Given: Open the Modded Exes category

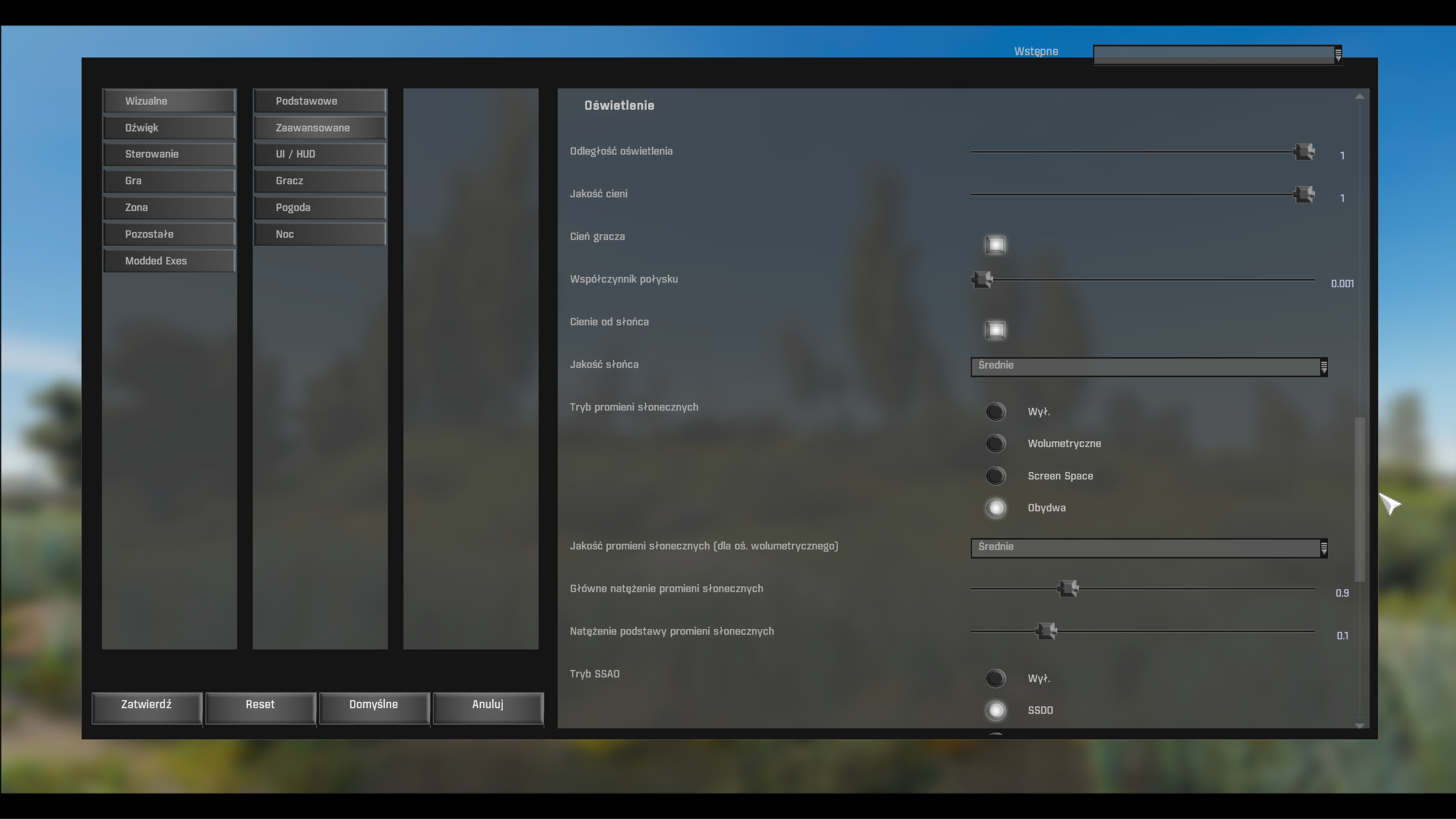Looking at the screenshot, I should pos(169,261).
